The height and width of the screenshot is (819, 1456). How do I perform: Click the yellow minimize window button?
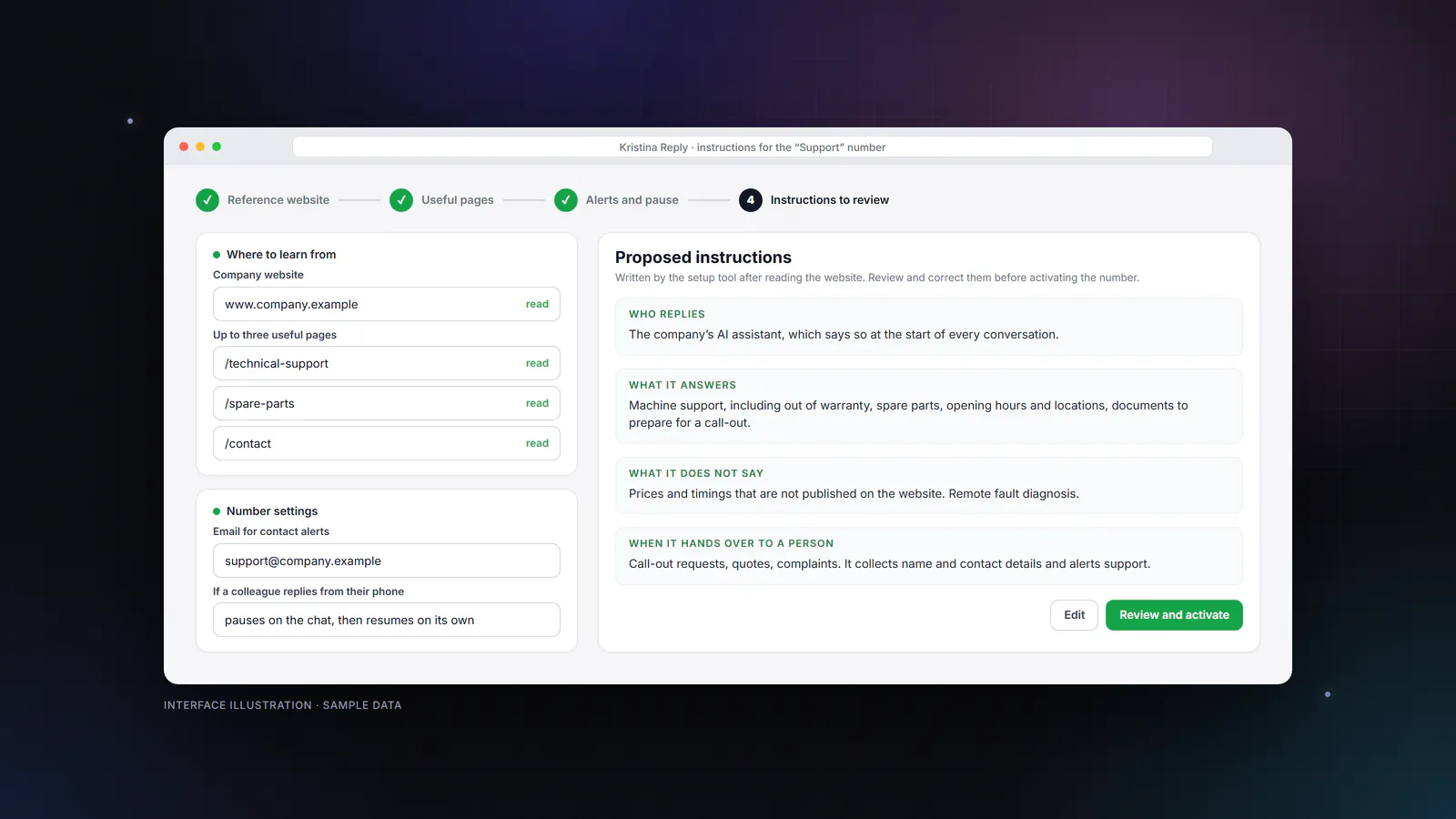point(200,147)
